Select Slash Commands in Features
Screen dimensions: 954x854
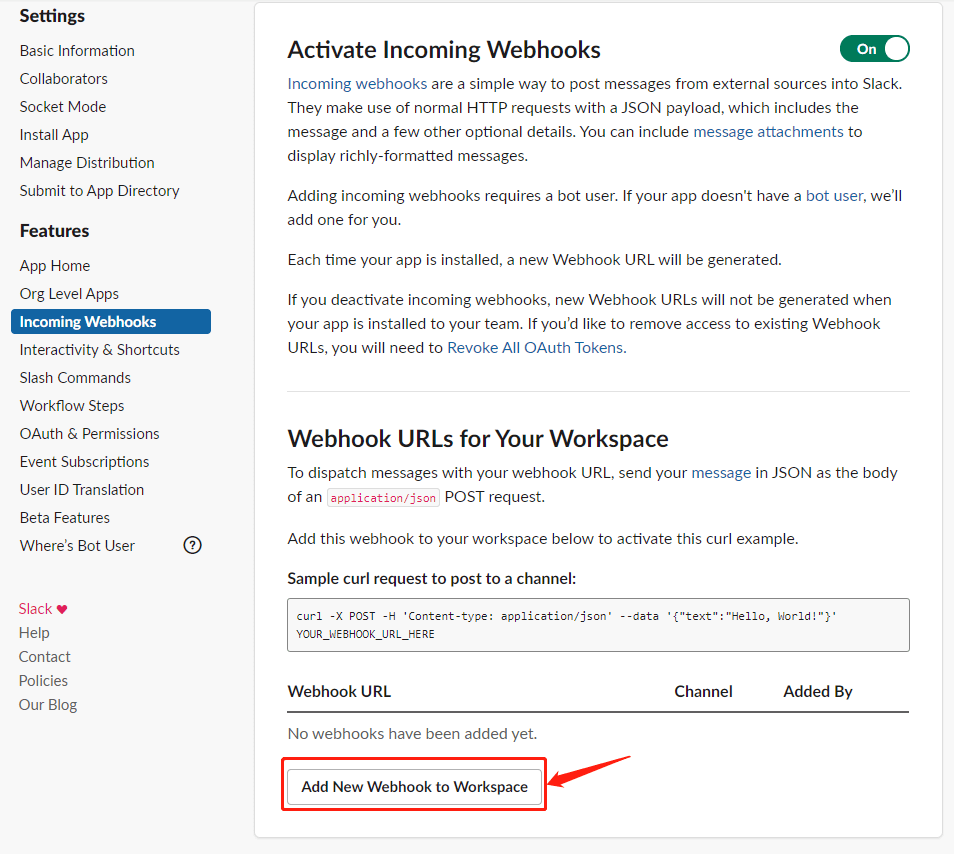75,378
